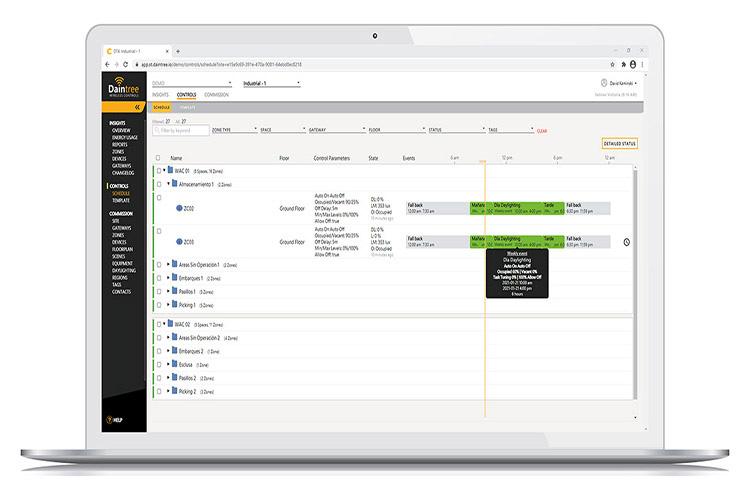This screenshot has width=750, height=500.
Task: Expand the Embarques 2 tree arrow
Action: pos(168,351)
